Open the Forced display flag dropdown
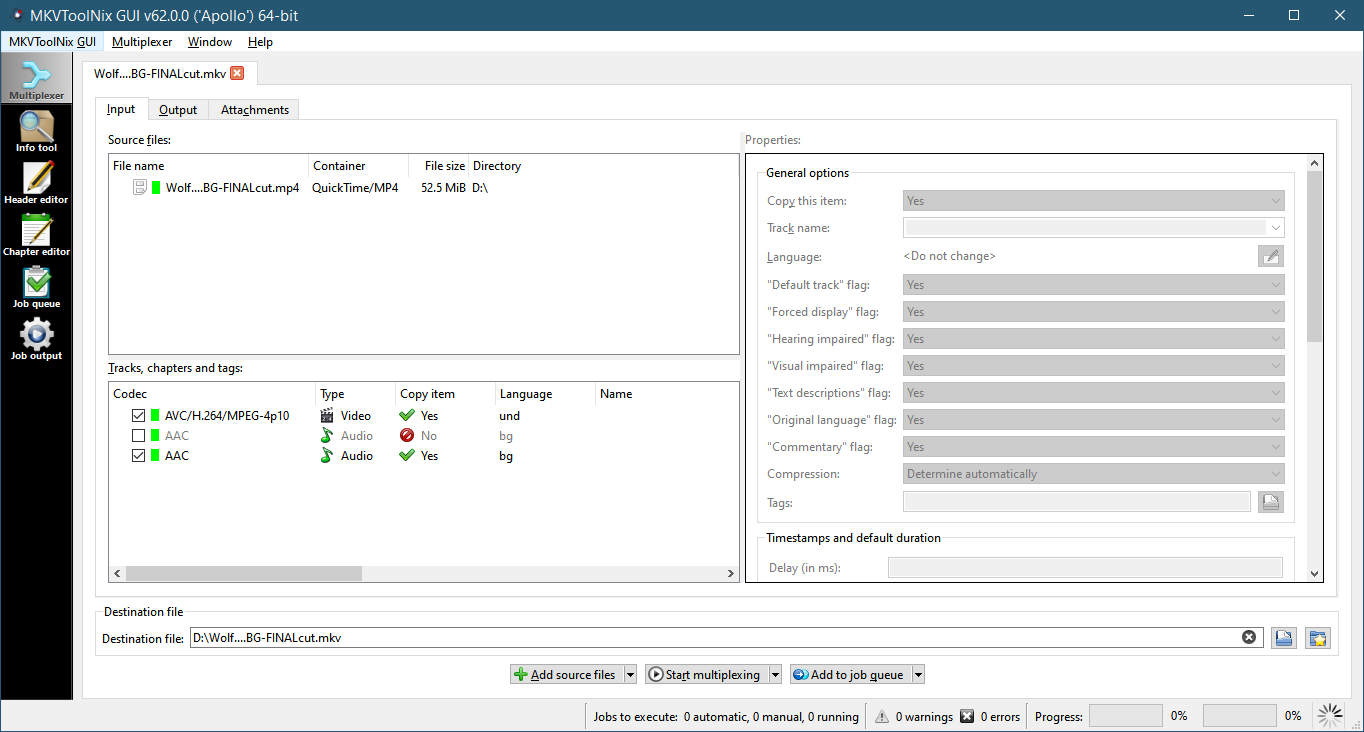Viewport: 1364px width, 732px height. tap(1094, 312)
